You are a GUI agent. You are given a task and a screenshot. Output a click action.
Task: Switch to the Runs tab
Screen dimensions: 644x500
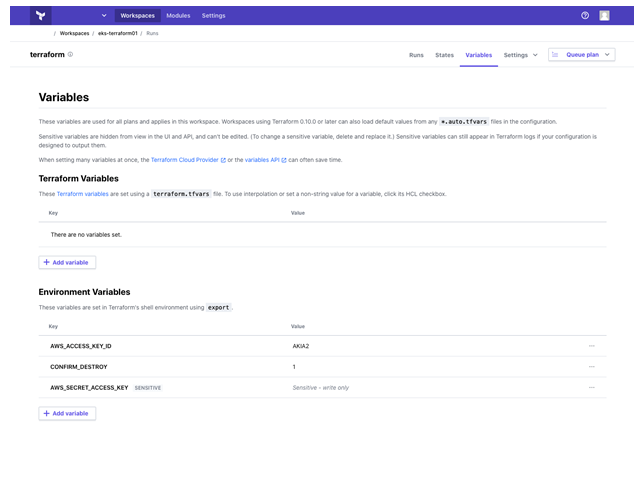point(416,55)
